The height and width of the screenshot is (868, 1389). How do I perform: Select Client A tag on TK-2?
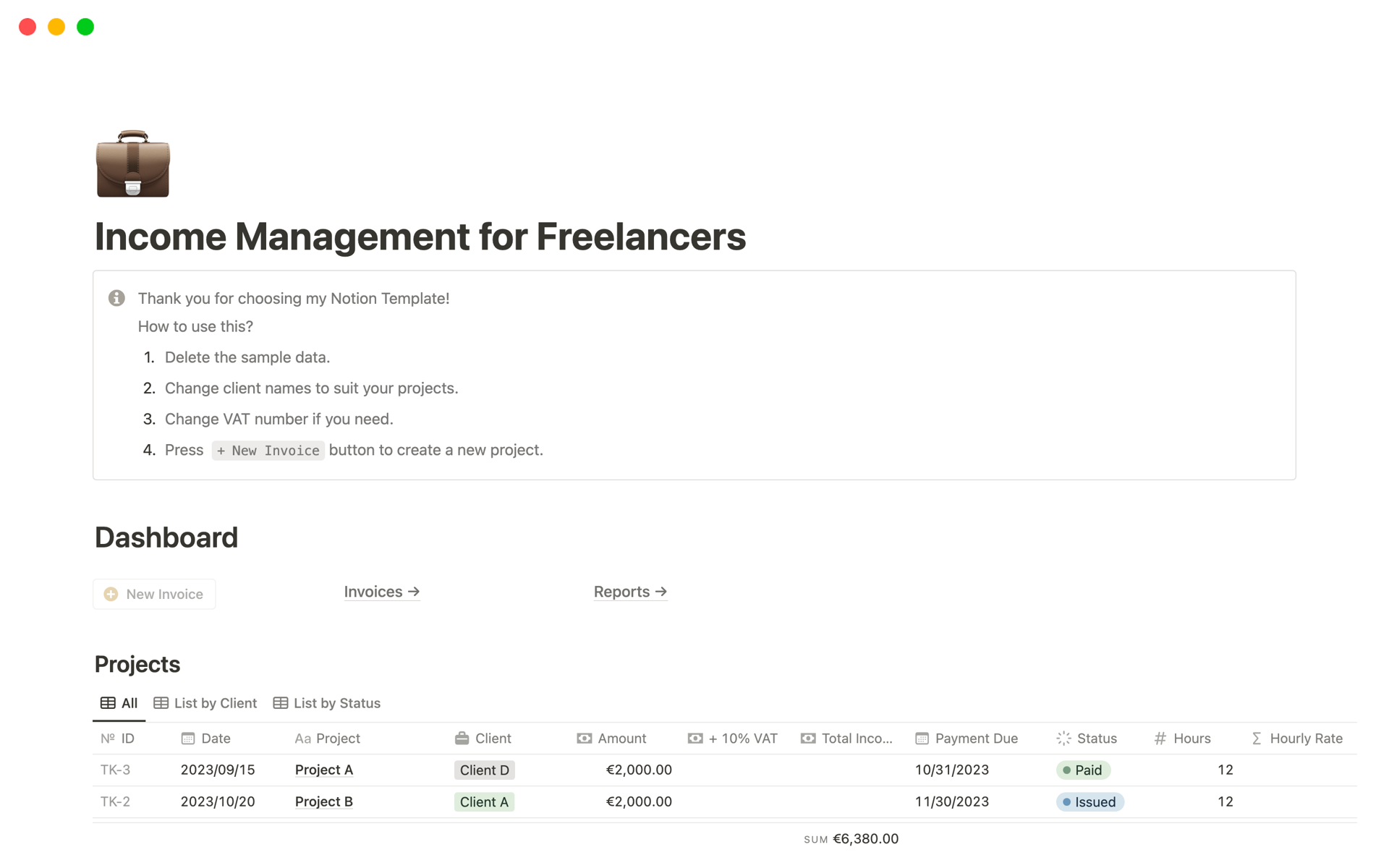[x=485, y=802]
